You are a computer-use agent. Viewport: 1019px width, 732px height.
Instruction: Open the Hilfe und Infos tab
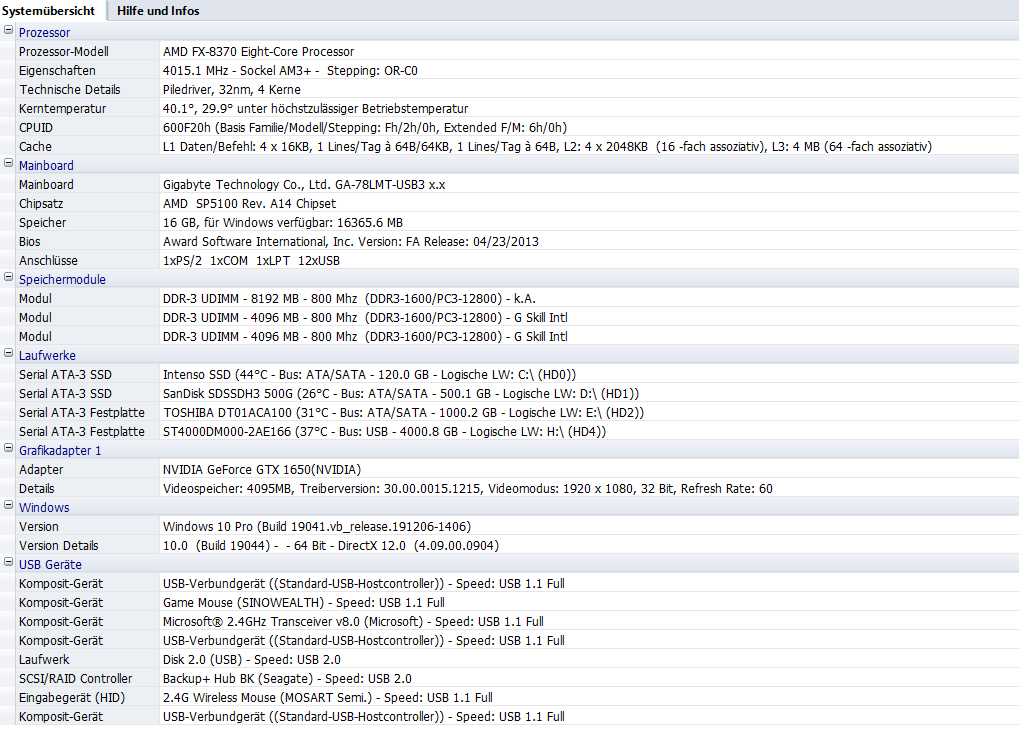pos(158,10)
